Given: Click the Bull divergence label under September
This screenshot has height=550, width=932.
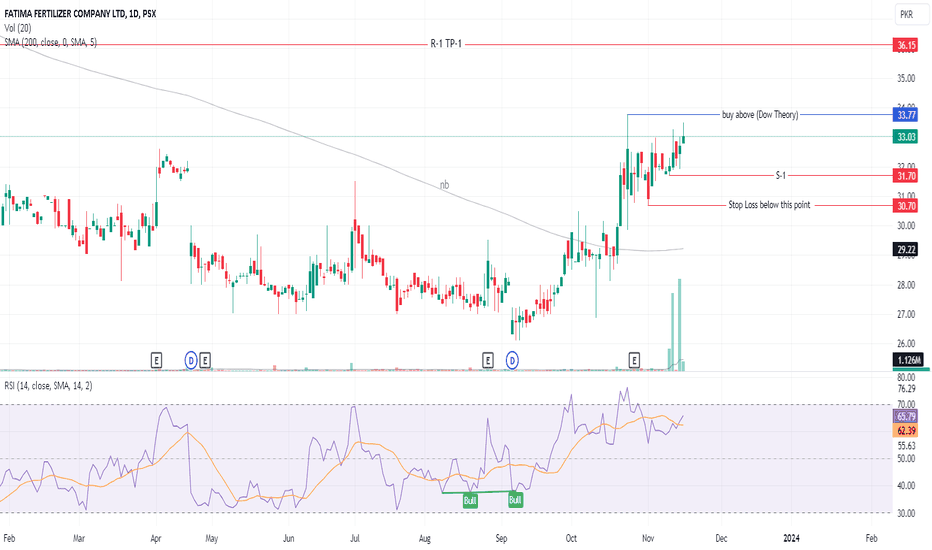Looking at the screenshot, I should [515, 499].
